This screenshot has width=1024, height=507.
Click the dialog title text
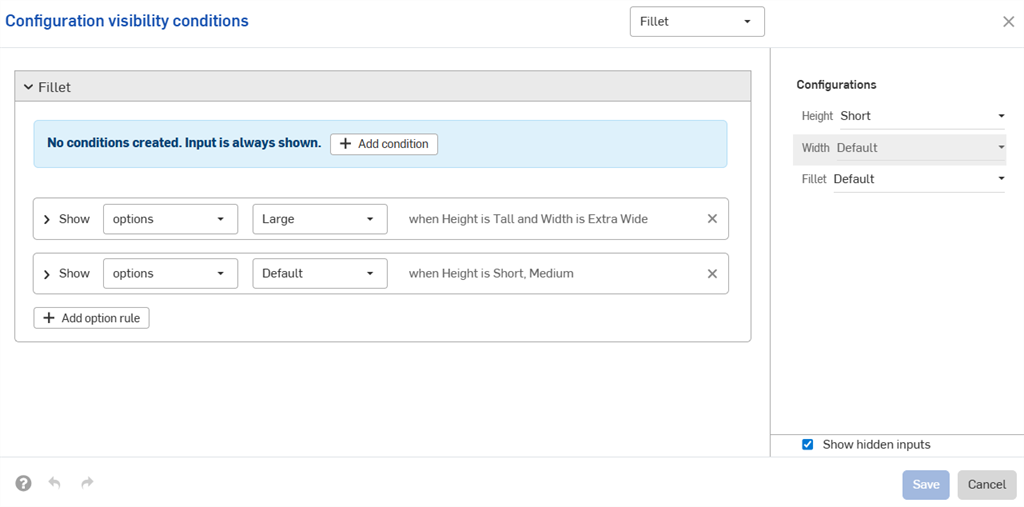[127, 21]
